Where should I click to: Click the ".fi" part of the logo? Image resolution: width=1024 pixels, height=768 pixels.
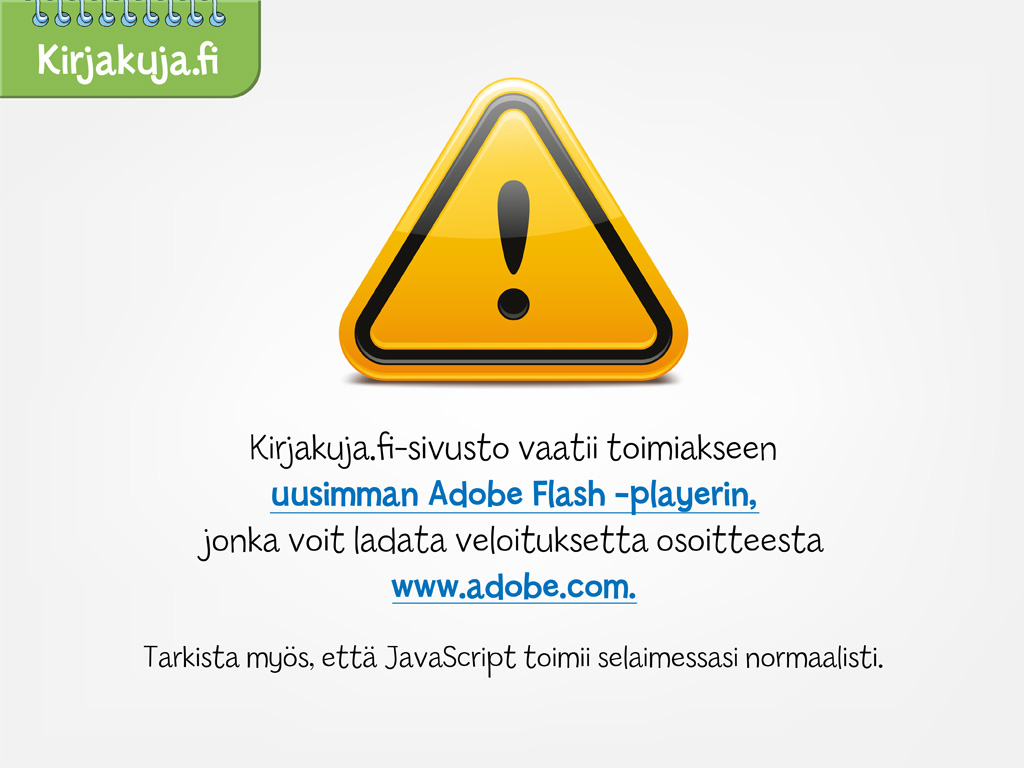(204, 59)
